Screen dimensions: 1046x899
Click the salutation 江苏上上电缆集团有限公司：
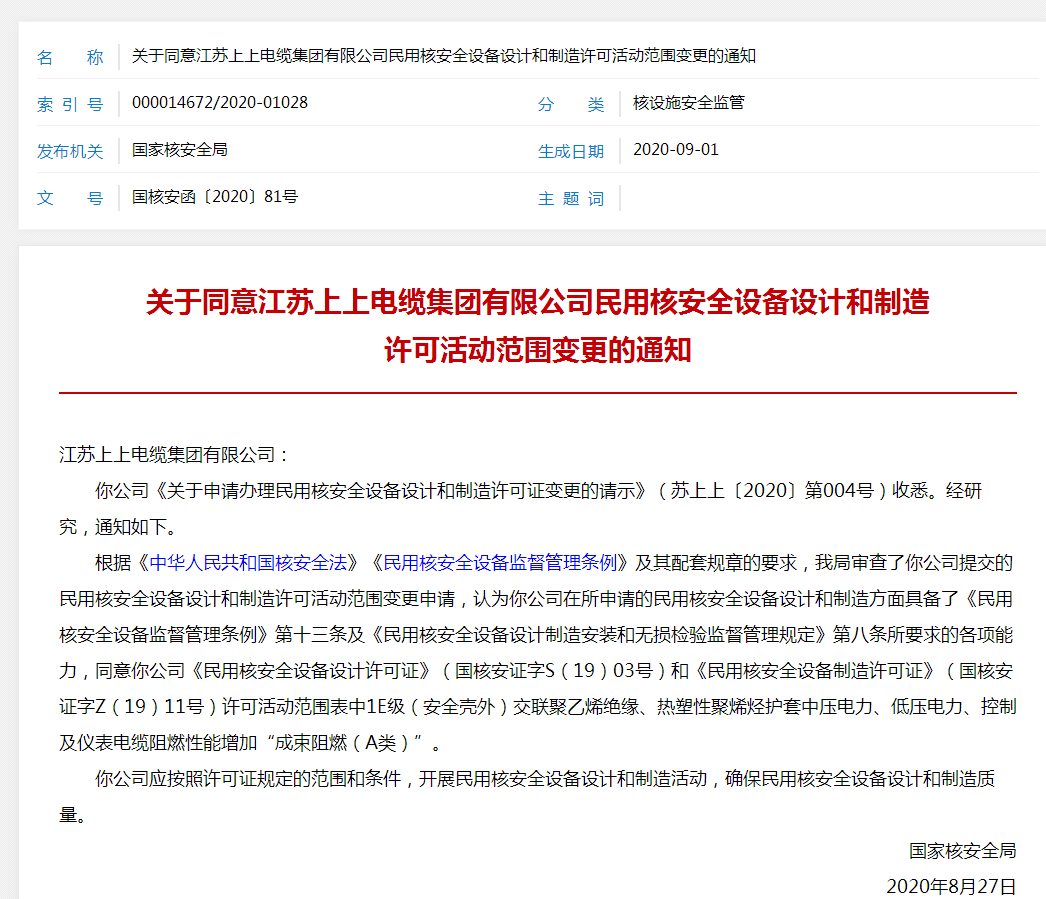(x=174, y=455)
